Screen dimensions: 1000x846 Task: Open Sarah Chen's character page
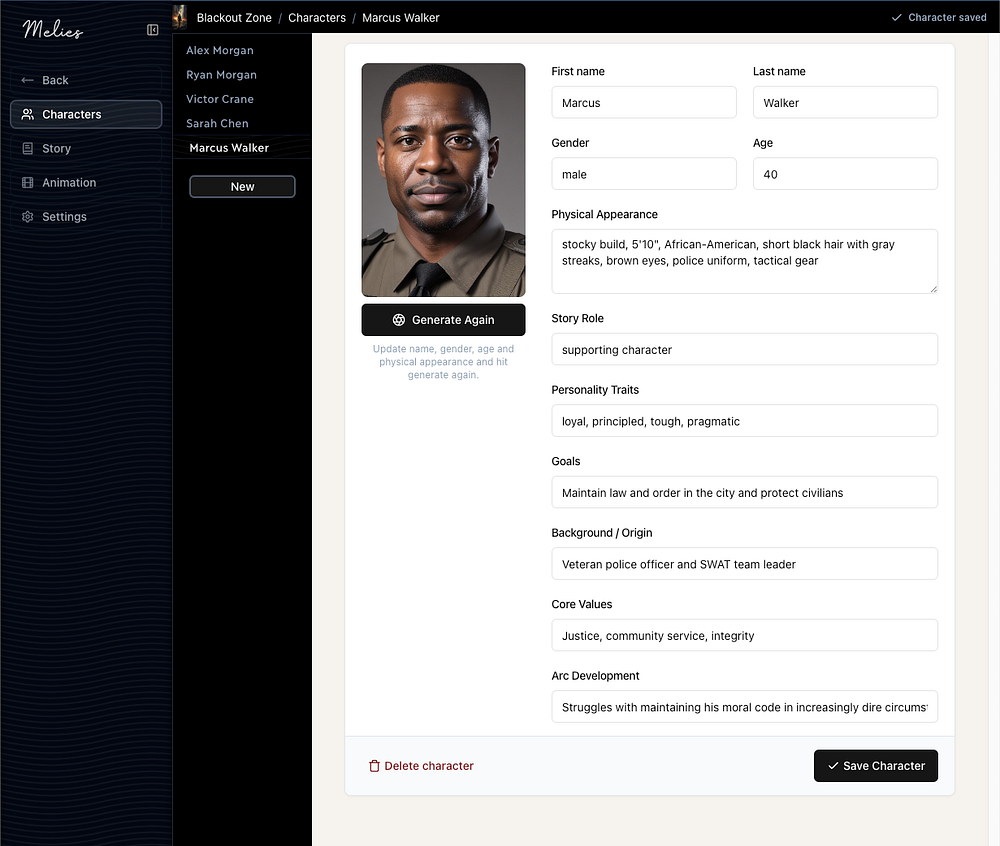coord(217,123)
